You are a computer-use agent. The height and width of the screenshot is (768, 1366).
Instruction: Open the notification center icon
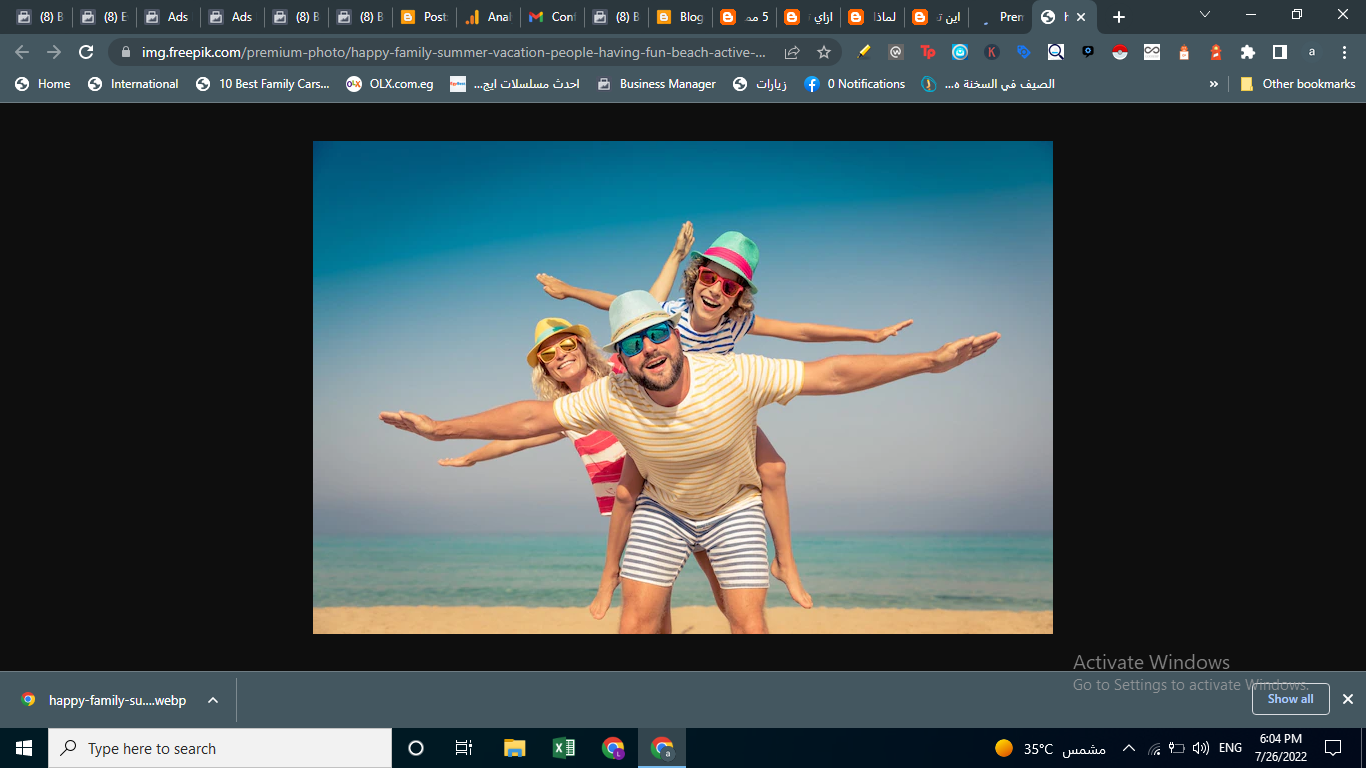(1332, 748)
